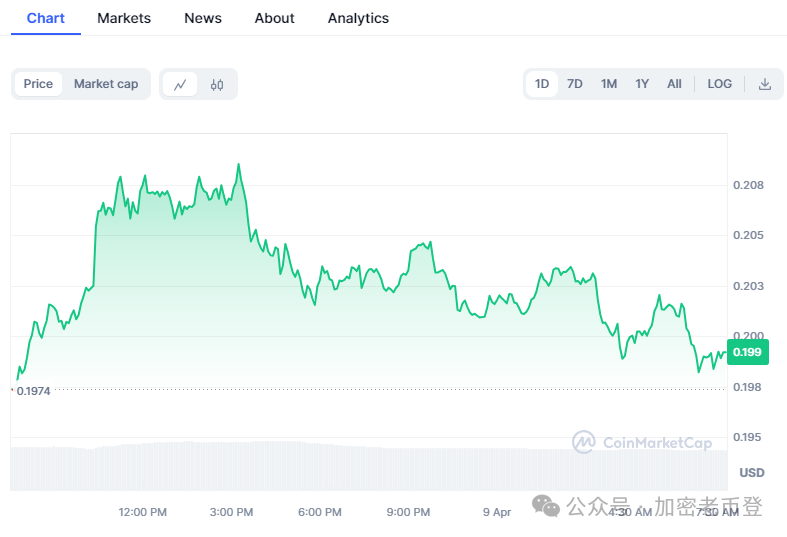Switch to line chart view icon
Image resolution: width=787 pixels, height=537 pixels.
[x=180, y=84]
